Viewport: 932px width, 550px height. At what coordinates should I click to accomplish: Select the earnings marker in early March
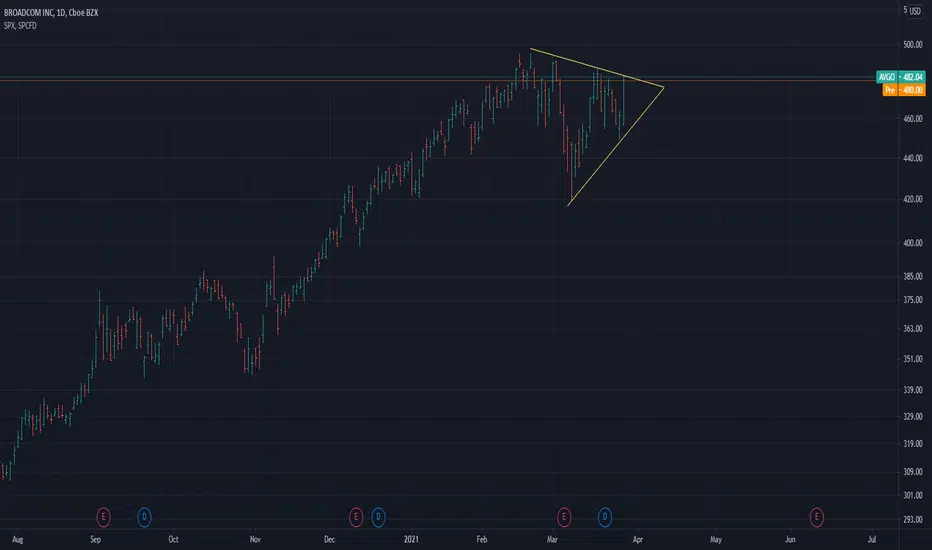pyautogui.click(x=563, y=517)
